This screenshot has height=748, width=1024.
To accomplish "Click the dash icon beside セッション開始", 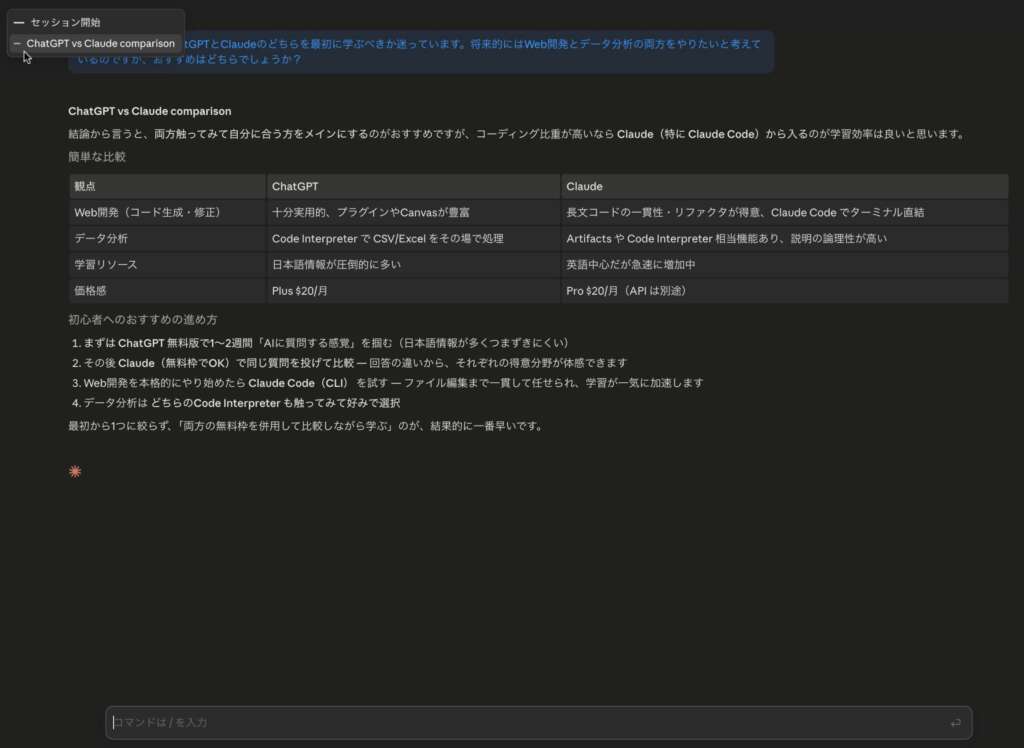I will click(18, 22).
